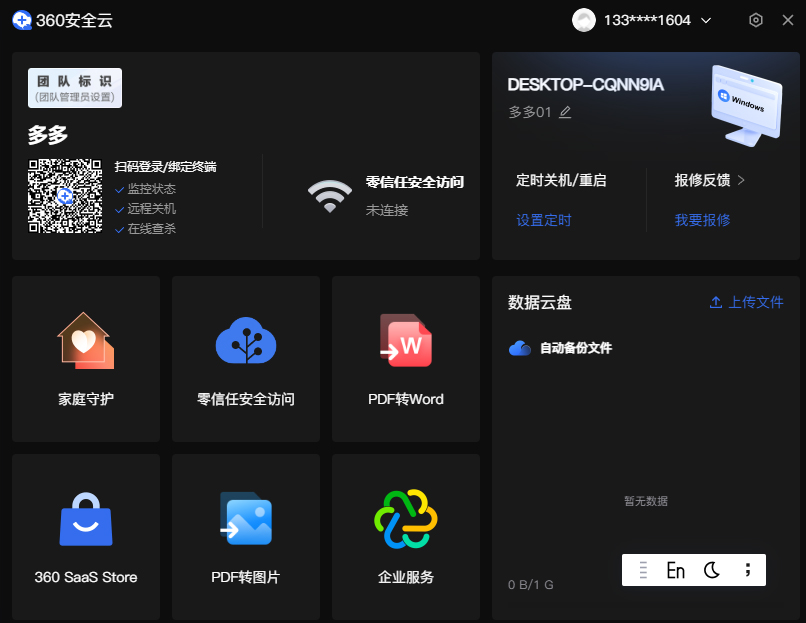Click the 我要报修 link
This screenshot has width=806, height=623.
[x=702, y=220]
